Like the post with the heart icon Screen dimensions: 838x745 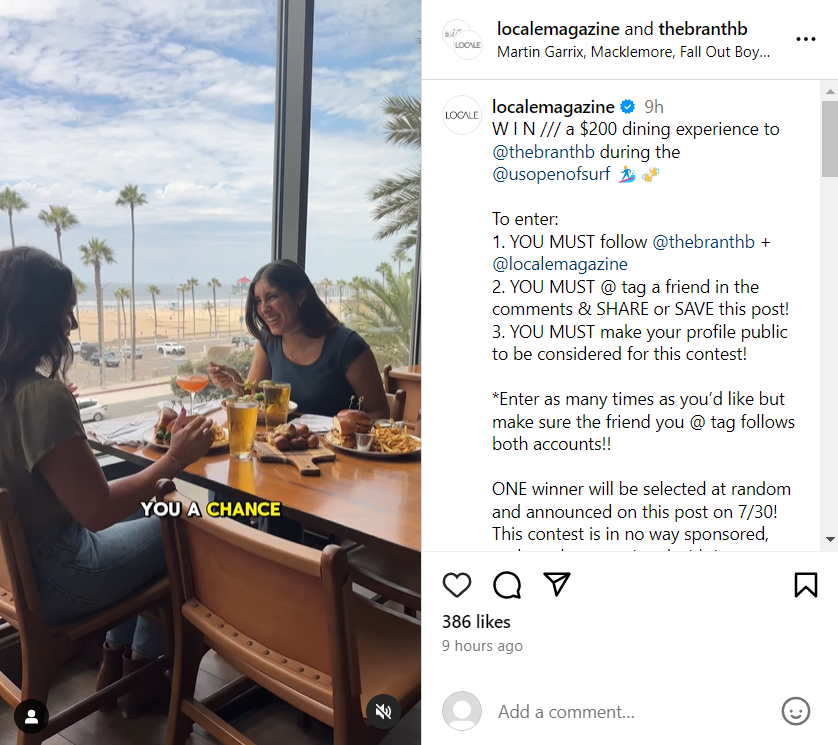pyautogui.click(x=457, y=585)
